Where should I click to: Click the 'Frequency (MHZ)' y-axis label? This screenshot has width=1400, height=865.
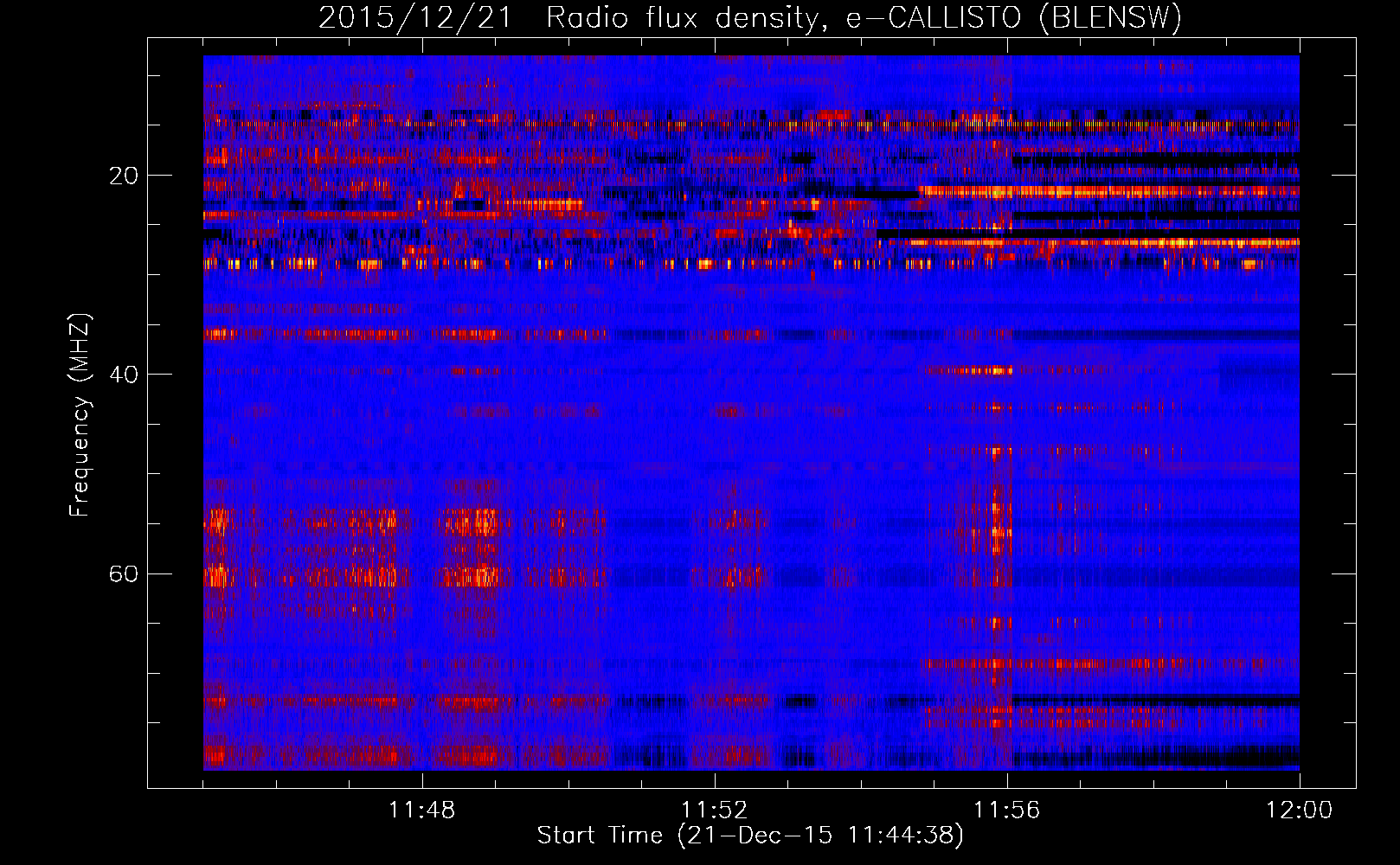point(80,416)
